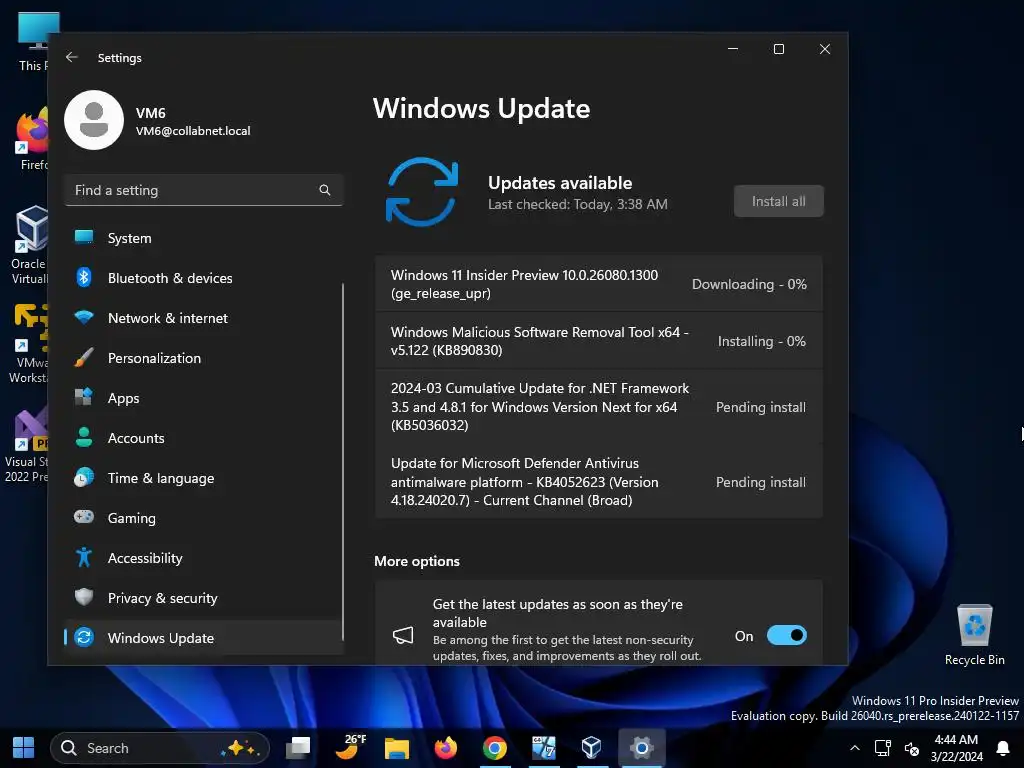
Task: Open Task View on the taskbar
Action: point(298,748)
